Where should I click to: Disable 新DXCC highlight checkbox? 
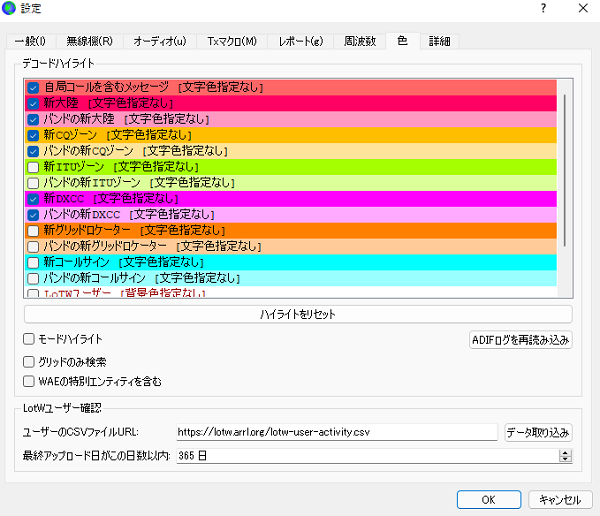click(34, 198)
